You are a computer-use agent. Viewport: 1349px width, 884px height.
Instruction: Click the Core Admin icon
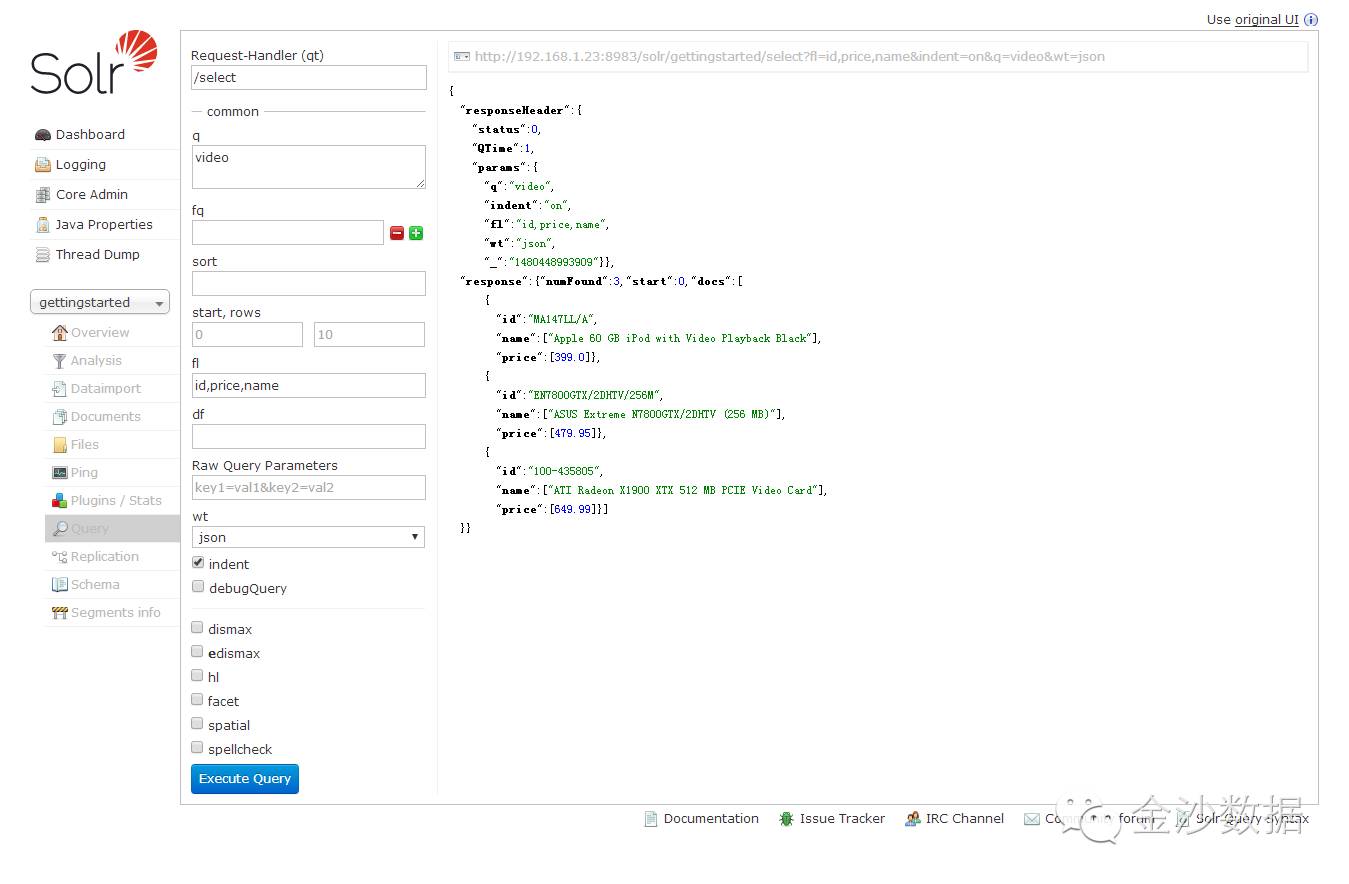(x=42, y=195)
